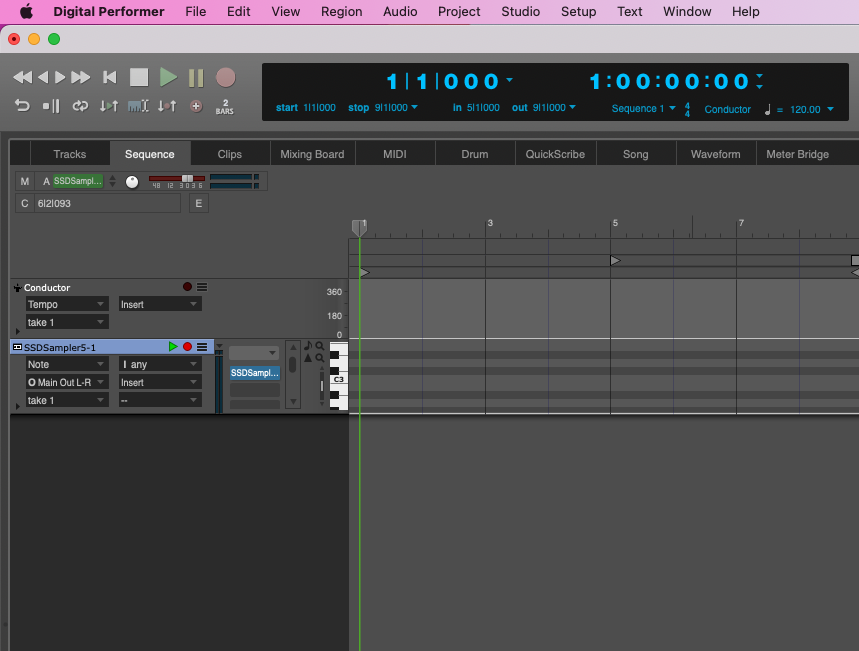This screenshot has width=859, height=651.
Task: Open the main counter format dropdown arrow
Action: pyautogui.click(x=510, y=80)
